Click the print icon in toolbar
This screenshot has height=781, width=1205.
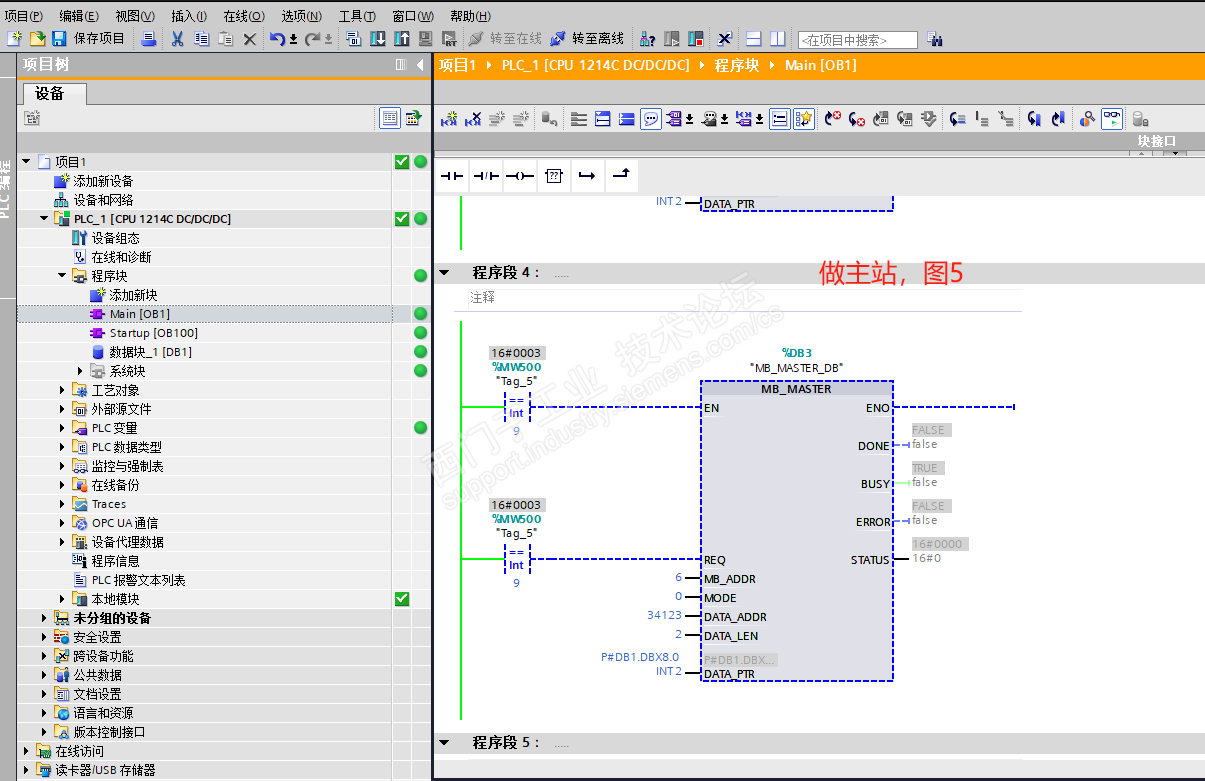tap(148, 39)
